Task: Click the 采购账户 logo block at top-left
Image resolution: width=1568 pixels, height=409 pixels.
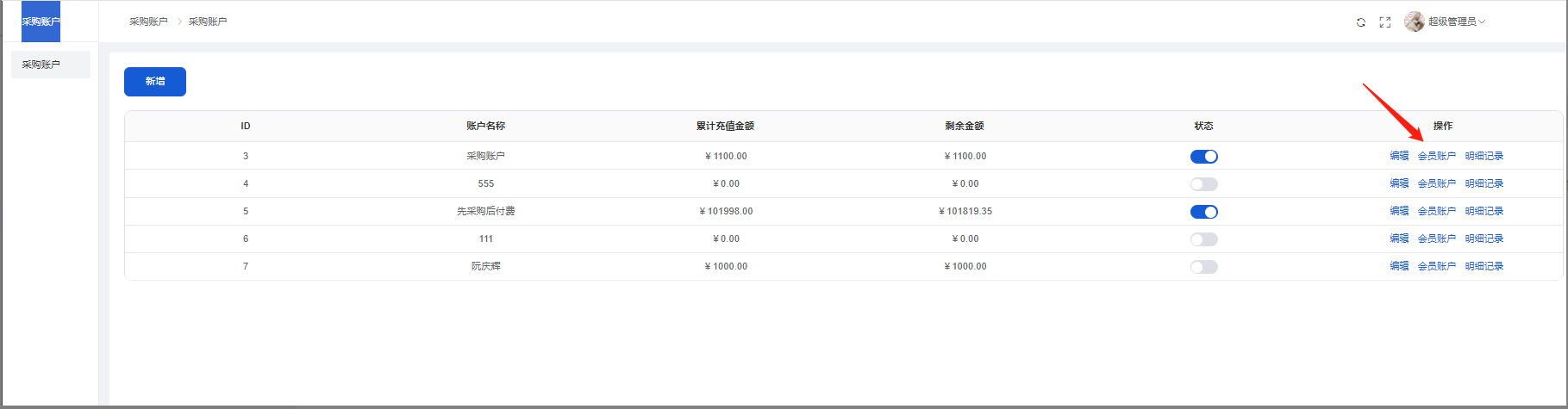Action: coord(41,22)
